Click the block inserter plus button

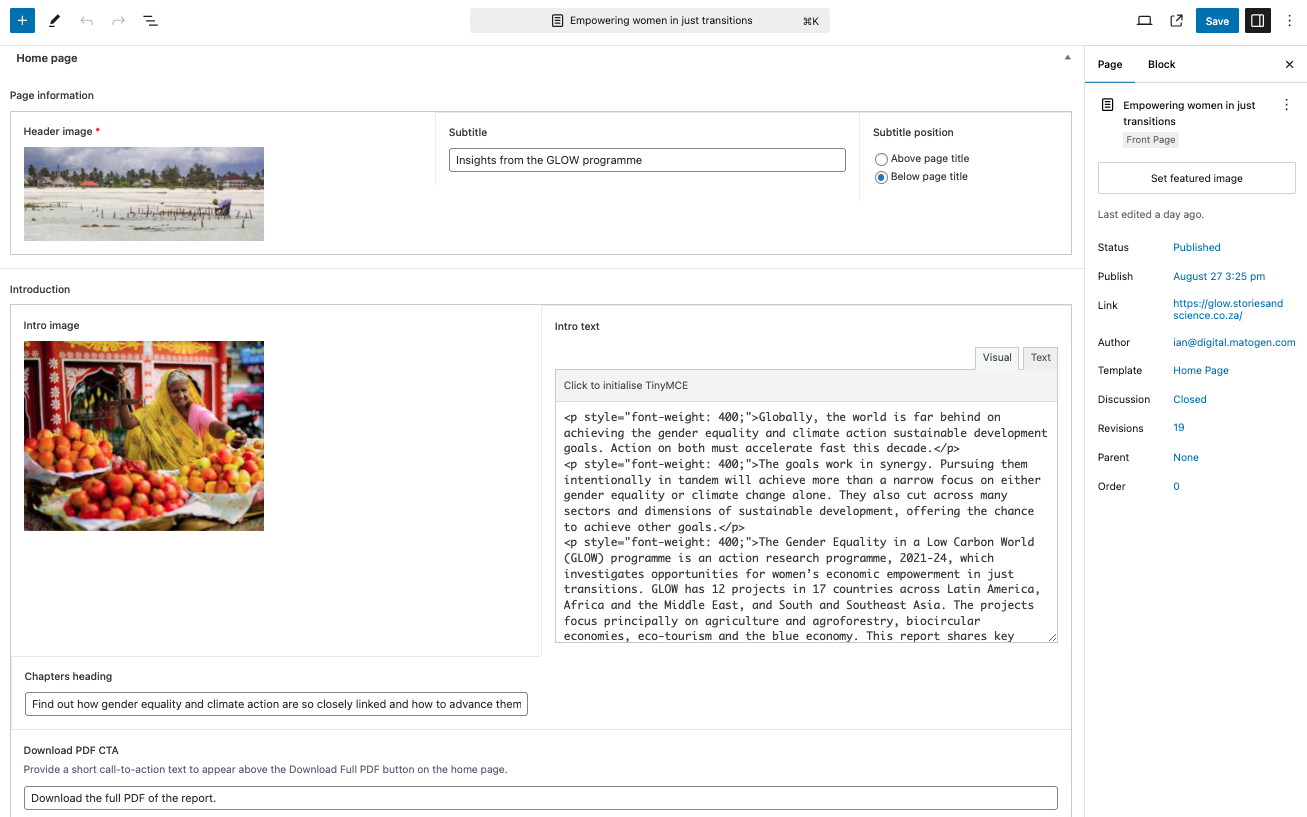[x=22, y=20]
